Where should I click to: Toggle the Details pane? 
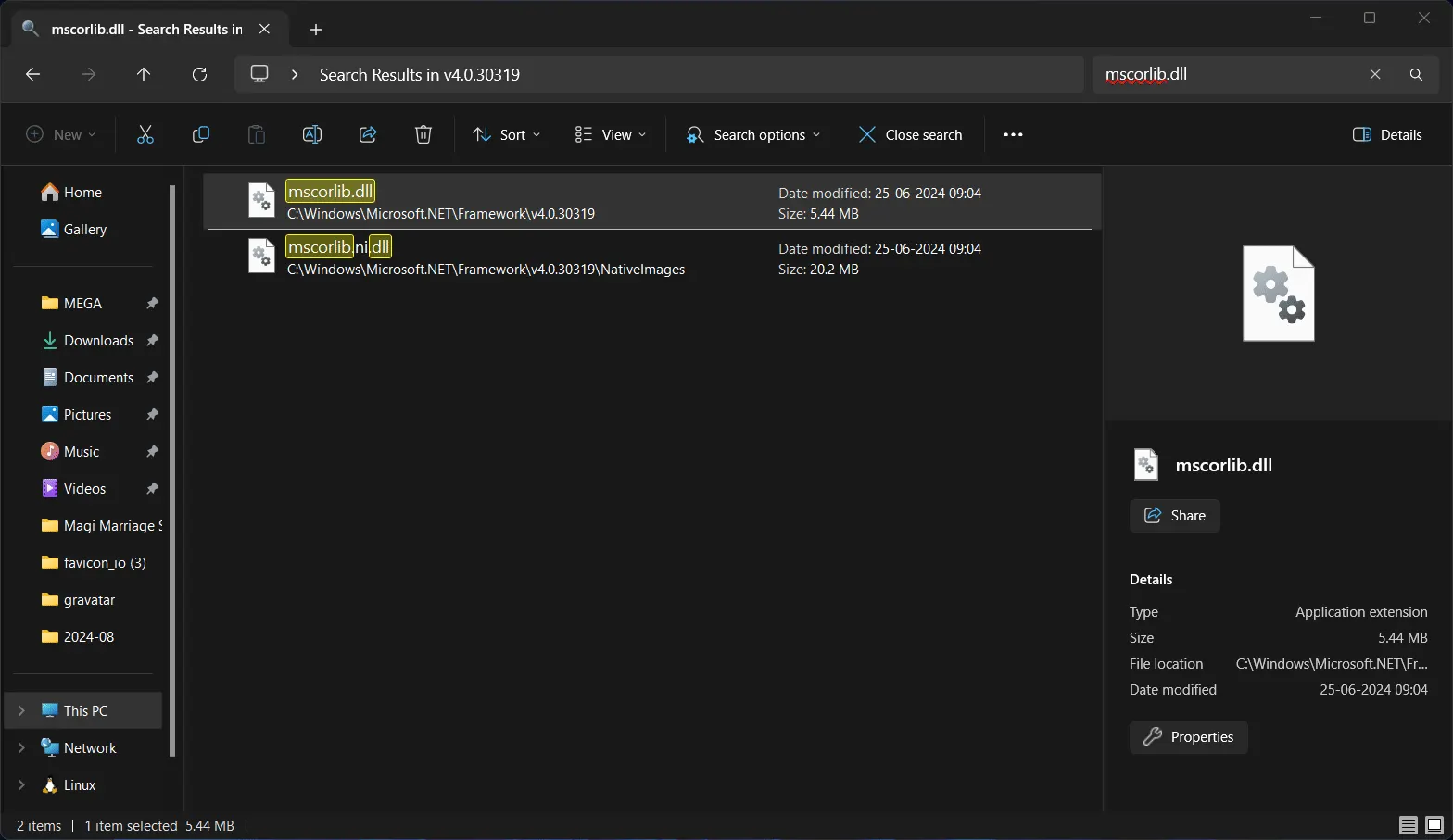point(1387,134)
